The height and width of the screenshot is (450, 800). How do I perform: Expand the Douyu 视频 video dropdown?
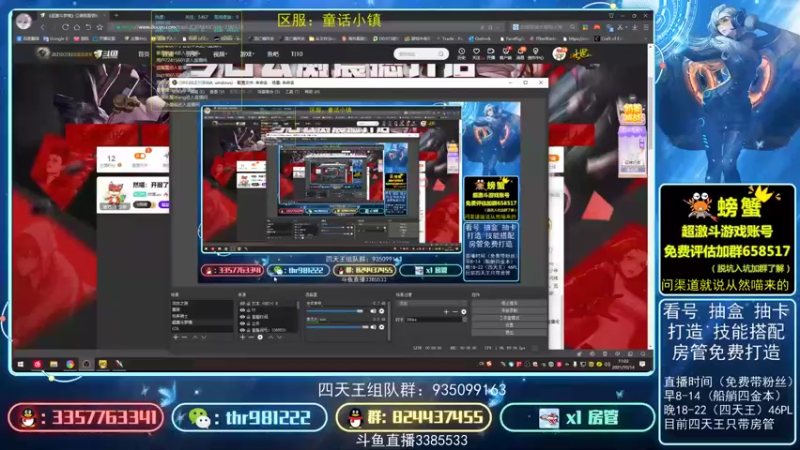point(220,54)
